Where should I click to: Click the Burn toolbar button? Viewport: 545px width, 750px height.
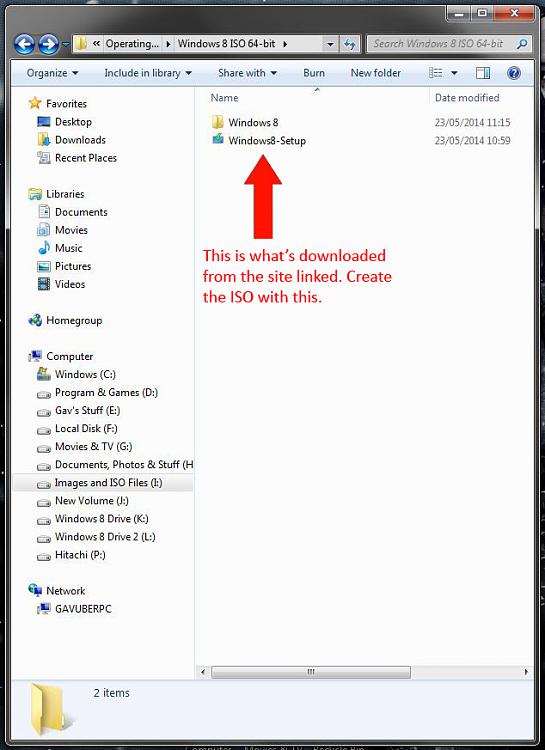[314, 73]
